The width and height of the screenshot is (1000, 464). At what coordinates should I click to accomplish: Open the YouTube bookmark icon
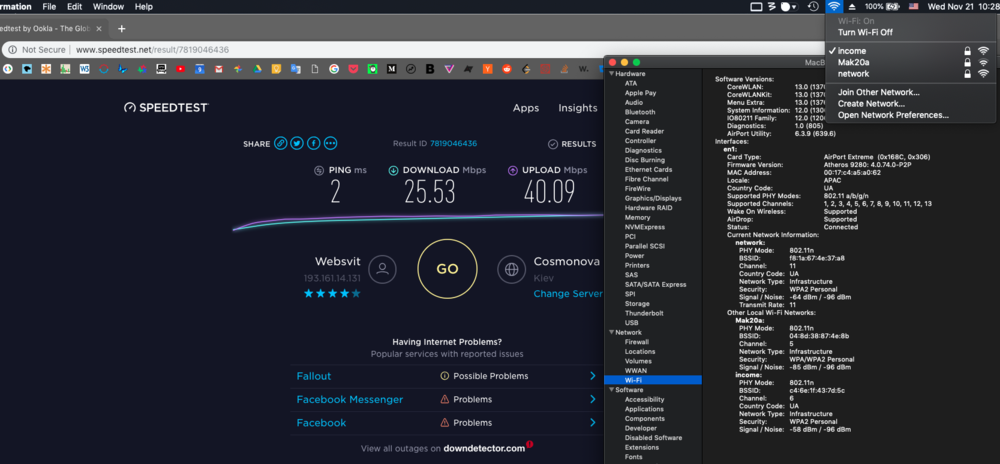point(181,69)
